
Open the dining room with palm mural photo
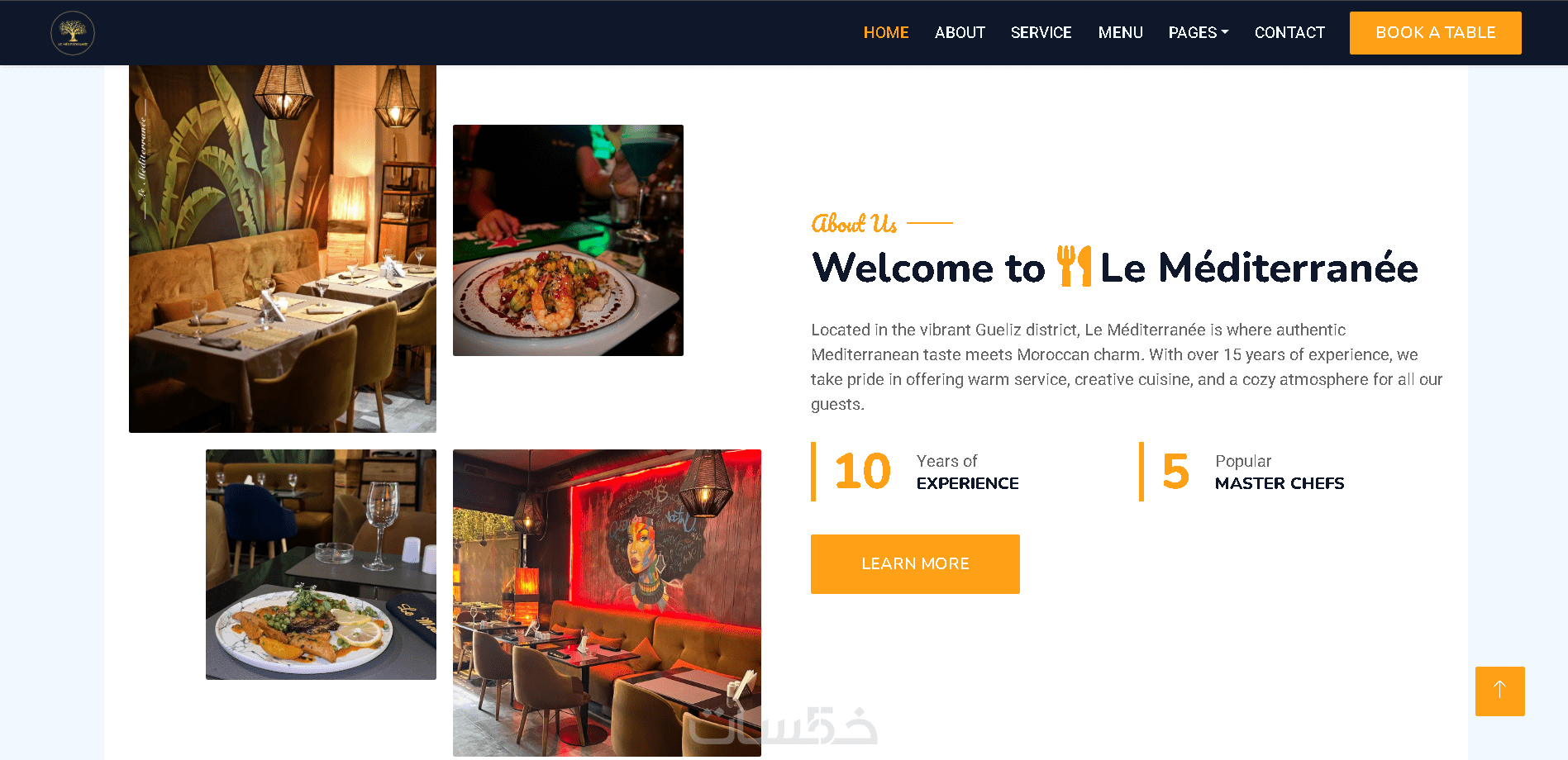[283, 249]
